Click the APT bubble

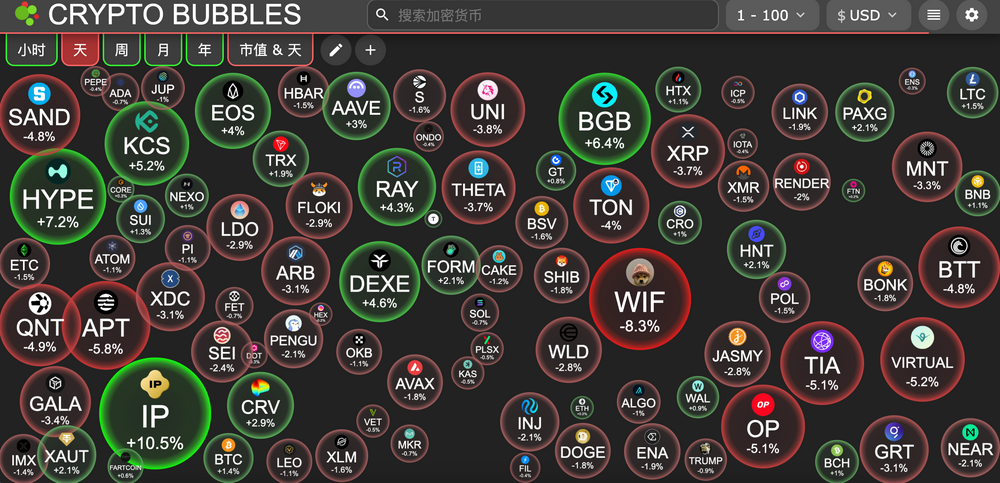pyautogui.click(x=106, y=325)
